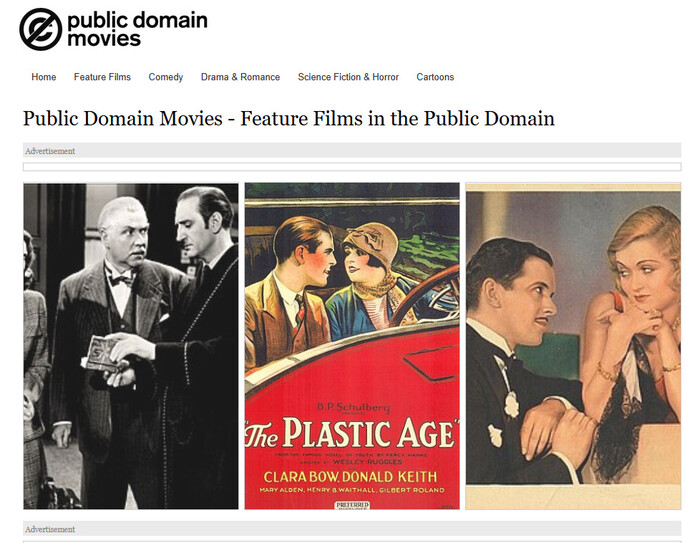Open the Home menu item
The width and height of the screenshot is (700, 543).
[x=44, y=77]
